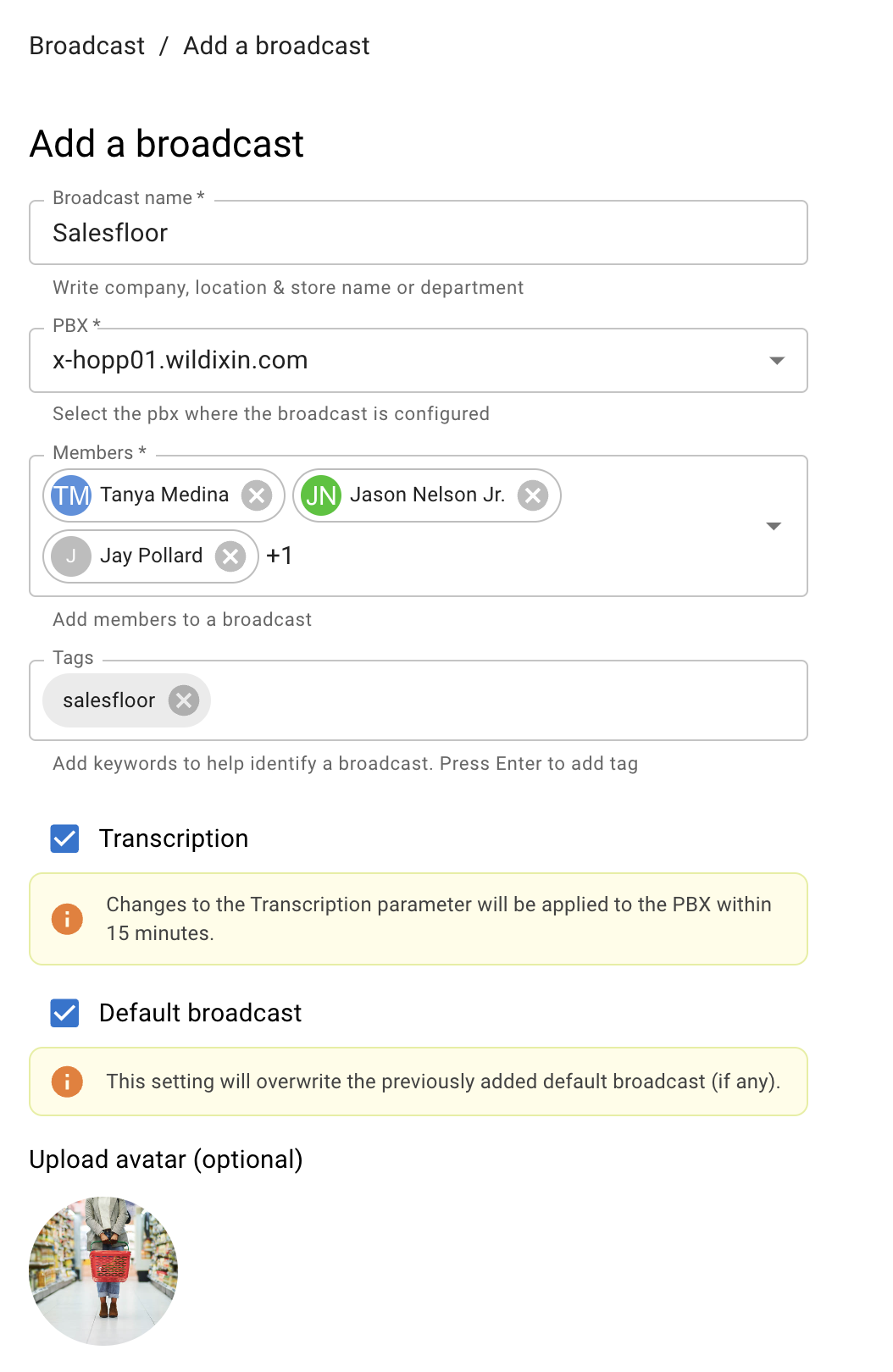Viewport: 893px width, 1372px height.
Task: Click Jason Nelson Jr.'s green avatar badge
Action: [320, 495]
